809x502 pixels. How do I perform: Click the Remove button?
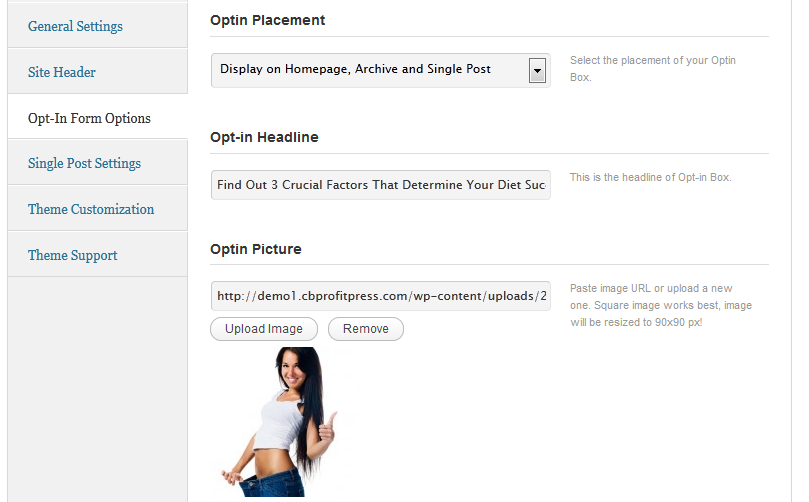point(366,329)
